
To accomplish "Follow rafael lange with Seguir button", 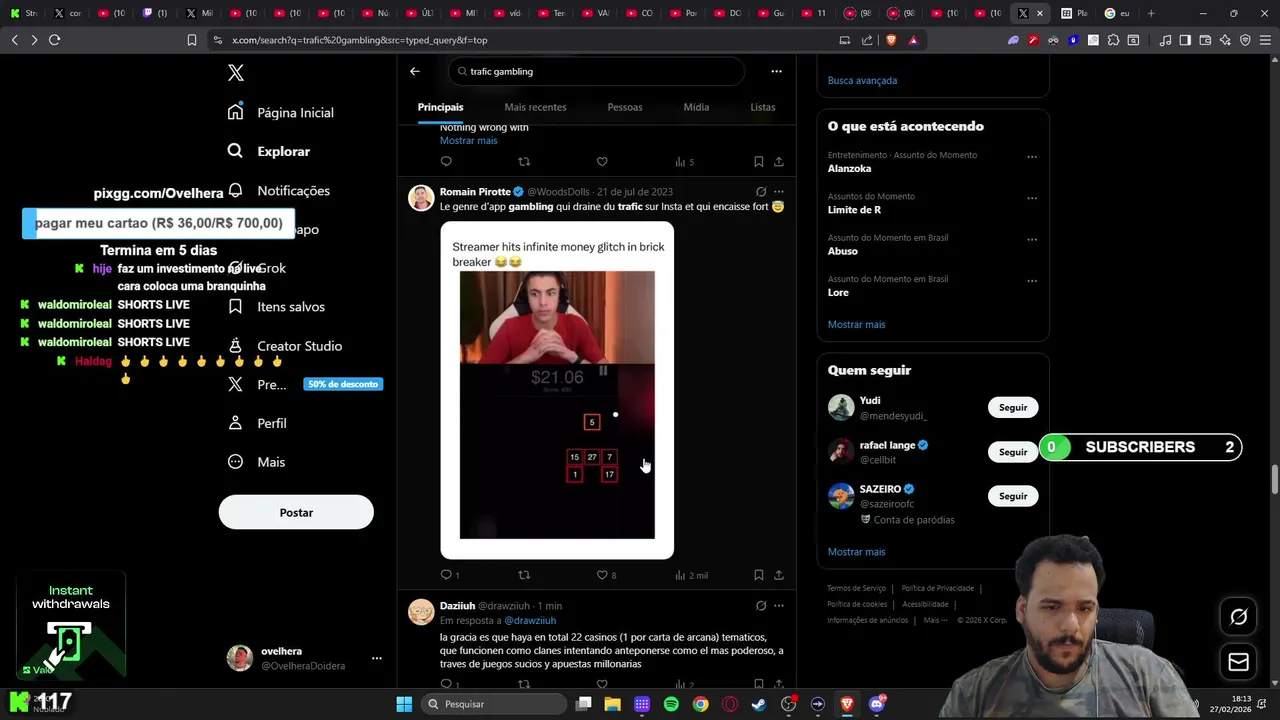I will 1013,452.
